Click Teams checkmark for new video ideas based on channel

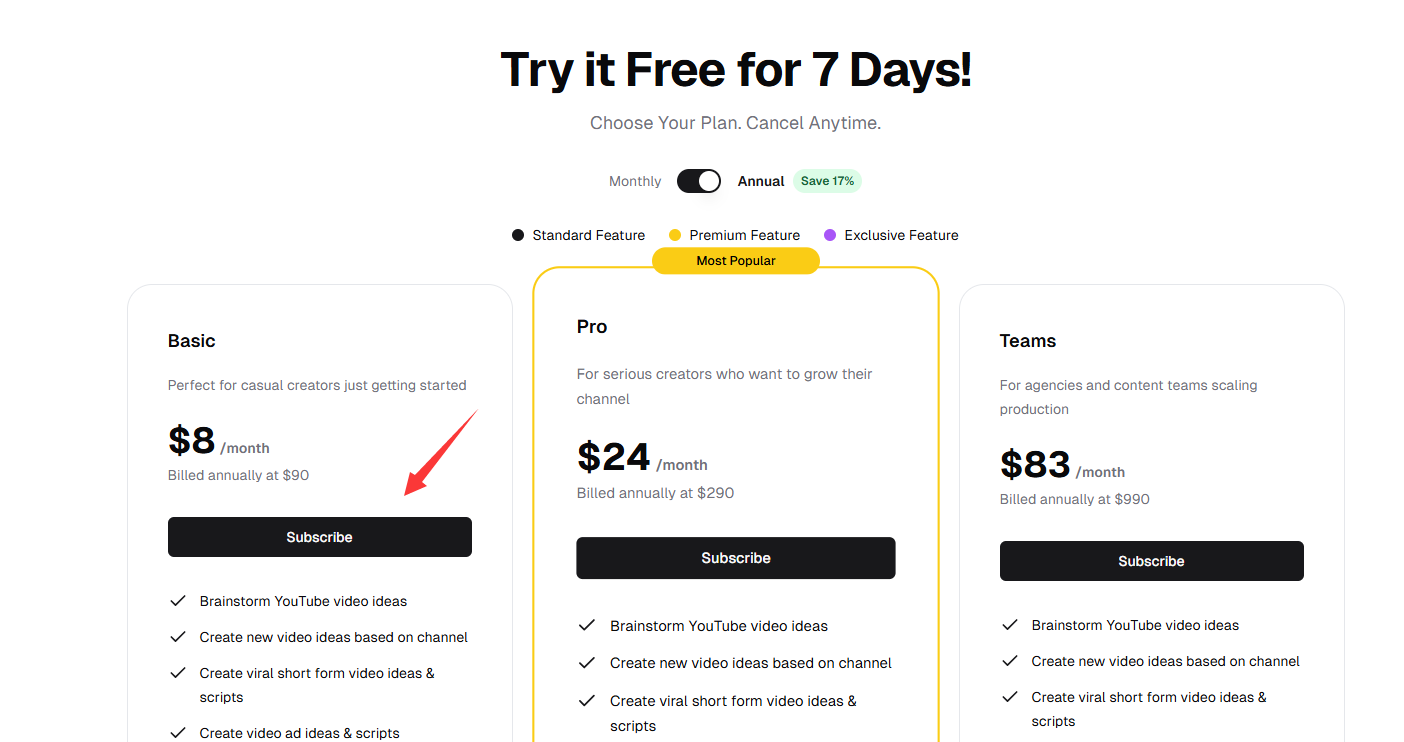click(1010, 661)
